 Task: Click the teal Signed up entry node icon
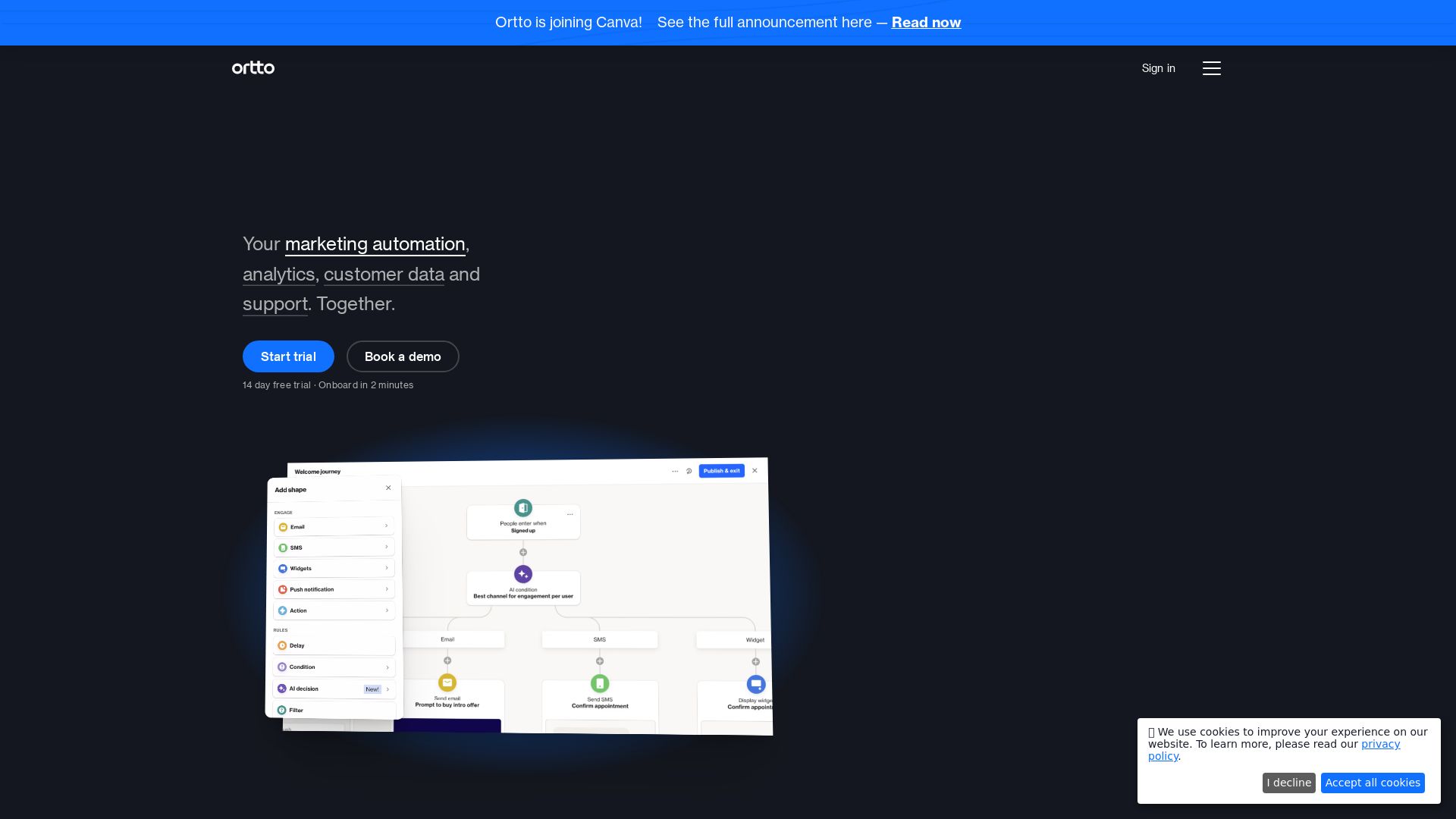click(523, 507)
